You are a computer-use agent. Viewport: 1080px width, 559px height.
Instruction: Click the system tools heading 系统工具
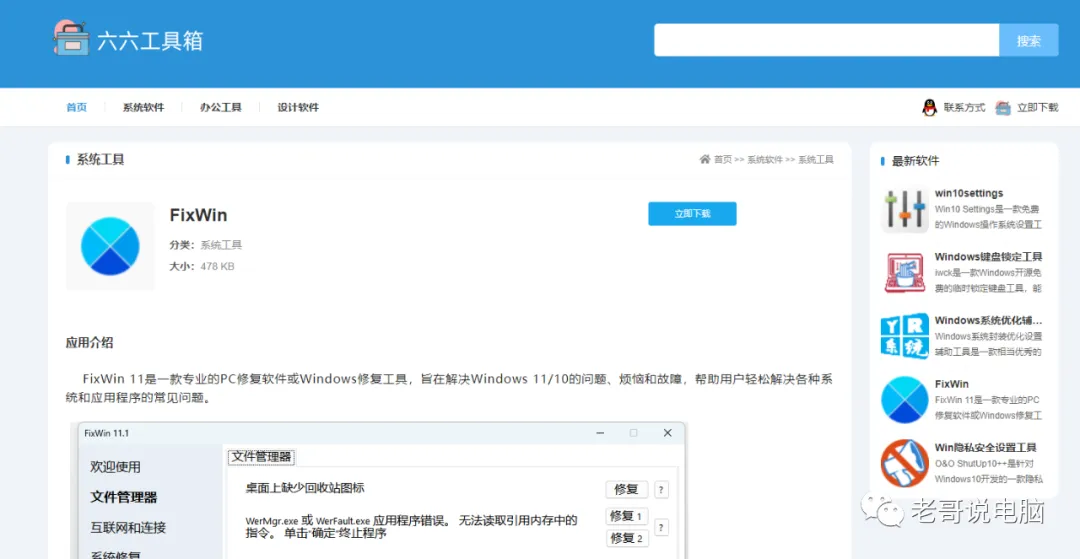101,160
